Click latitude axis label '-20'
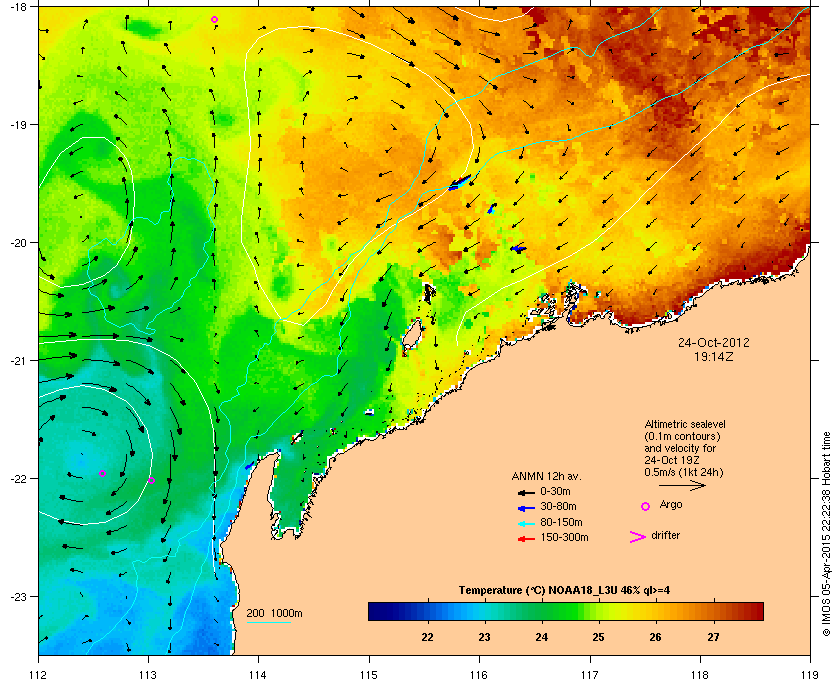Screen dimensions: 840x680 tap(18, 243)
